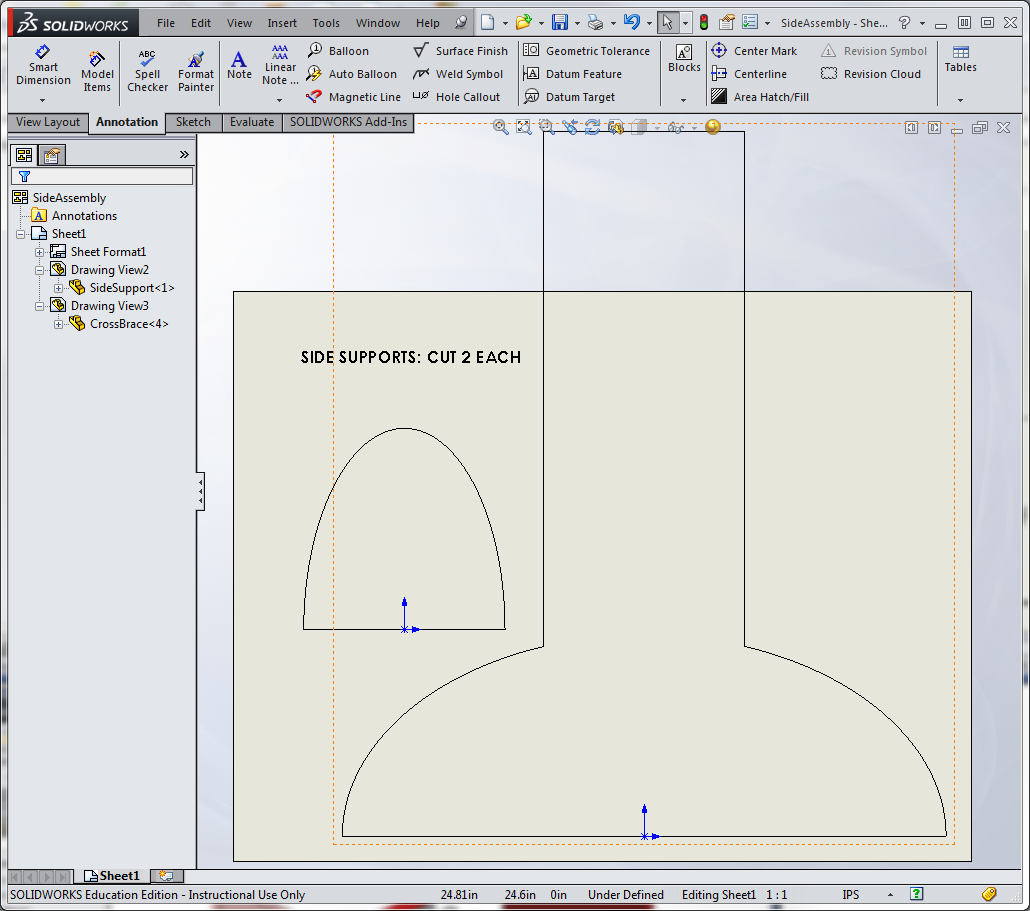Open the File menu
1030x911 pixels.
166,23
